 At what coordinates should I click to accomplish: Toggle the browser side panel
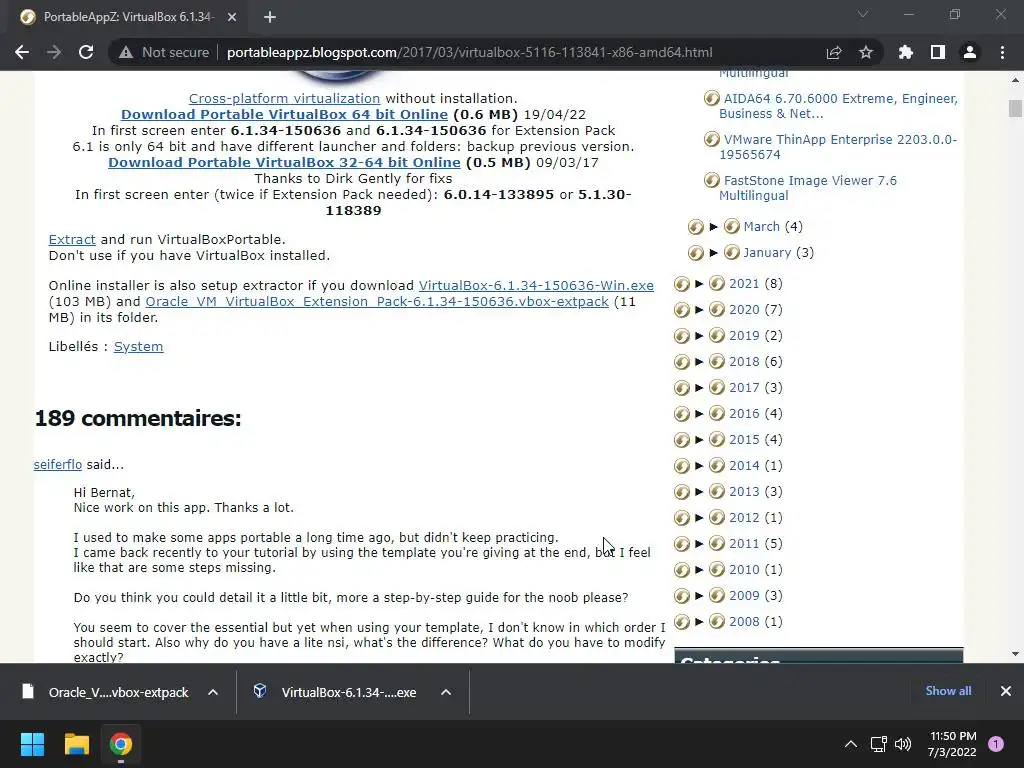coord(938,52)
